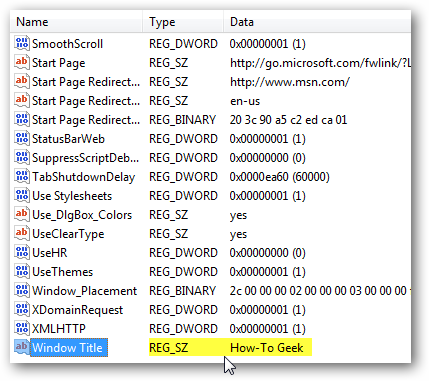Select the Use Stylesheets value name
Viewport: 429px width, 381px height.
click(72, 196)
